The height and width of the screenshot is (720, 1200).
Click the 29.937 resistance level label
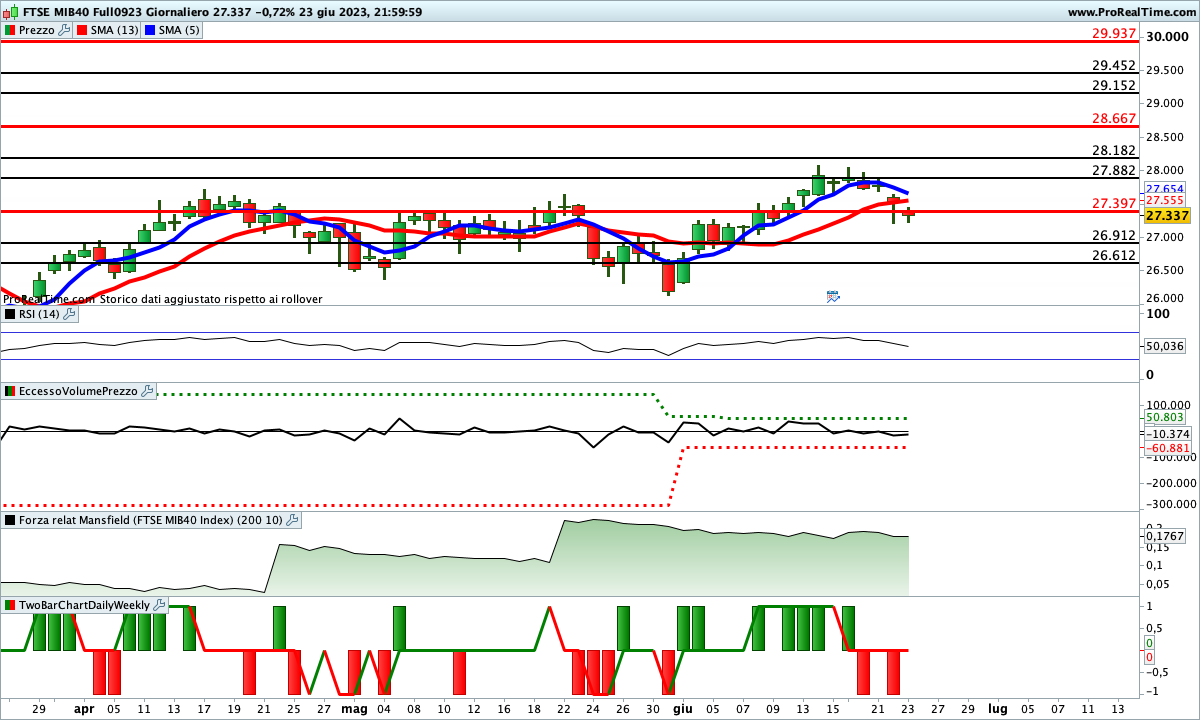[1114, 33]
